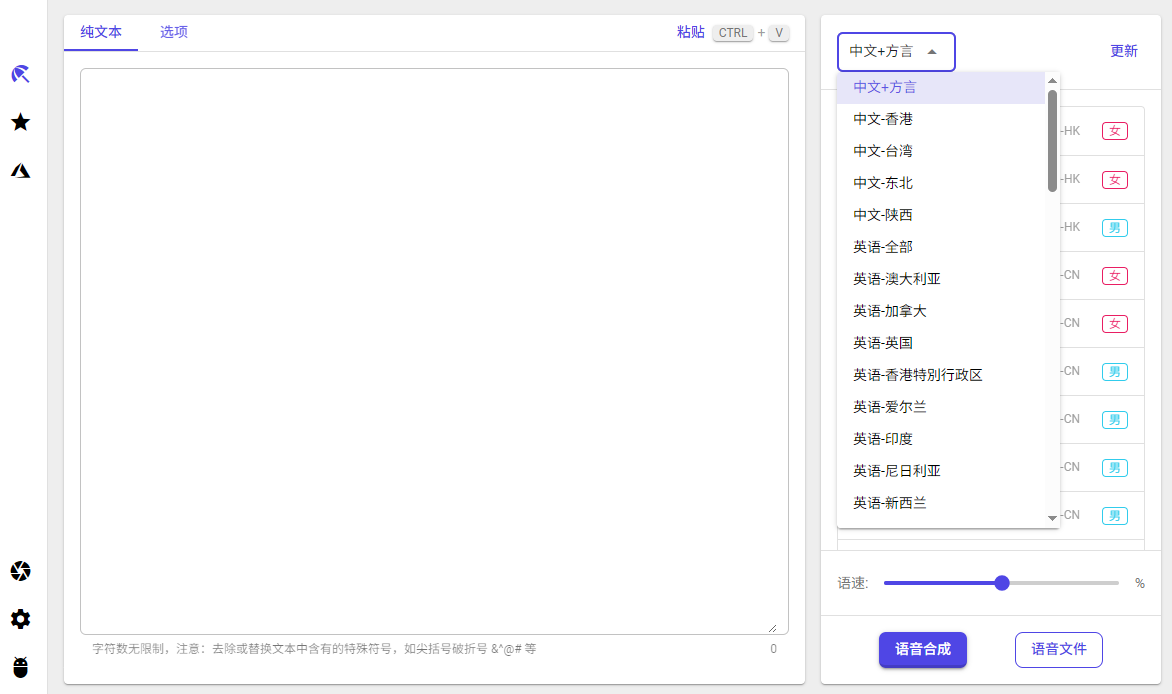Image resolution: width=1172 pixels, height=694 pixels.
Task: Open settings via the gear icon
Action: point(20,619)
